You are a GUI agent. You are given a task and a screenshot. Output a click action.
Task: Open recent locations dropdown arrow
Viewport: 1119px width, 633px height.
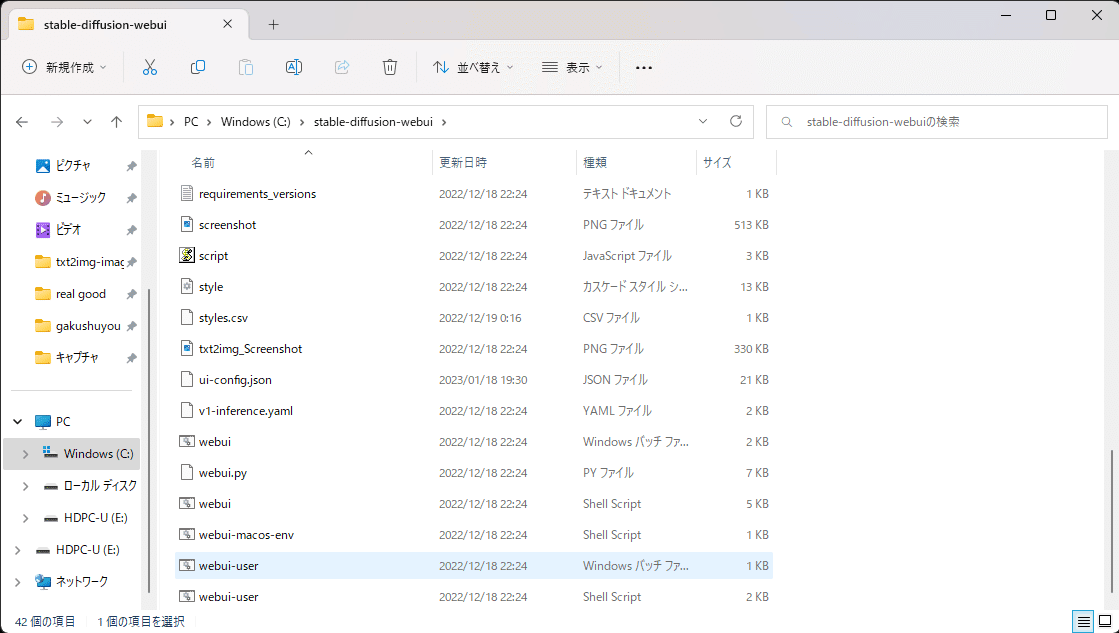point(87,122)
